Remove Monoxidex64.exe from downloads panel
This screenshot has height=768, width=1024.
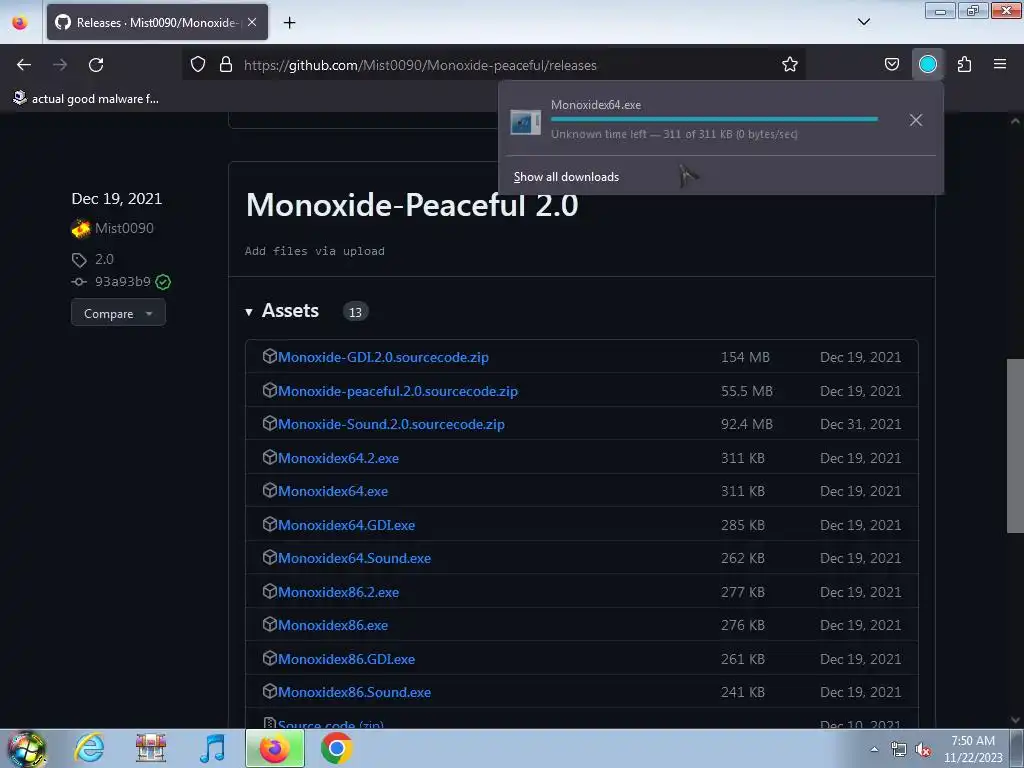pos(916,120)
